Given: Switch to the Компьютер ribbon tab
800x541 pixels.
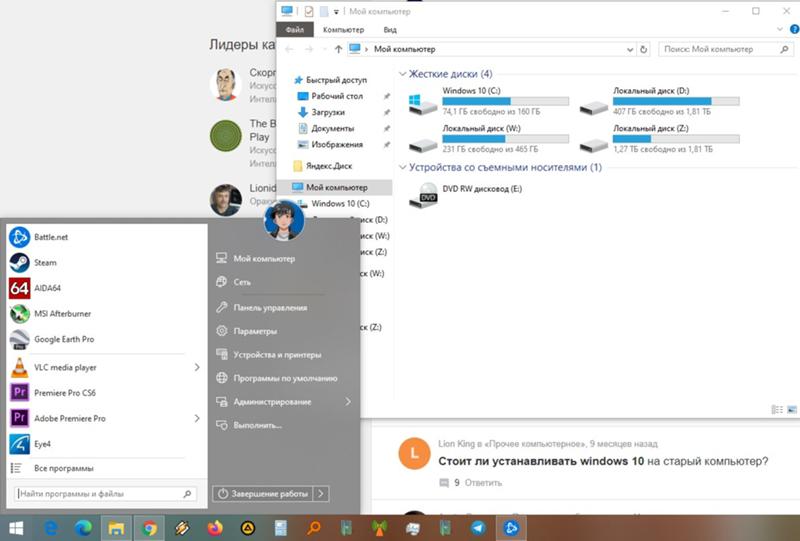Looking at the screenshot, I should [x=343, y=30].
